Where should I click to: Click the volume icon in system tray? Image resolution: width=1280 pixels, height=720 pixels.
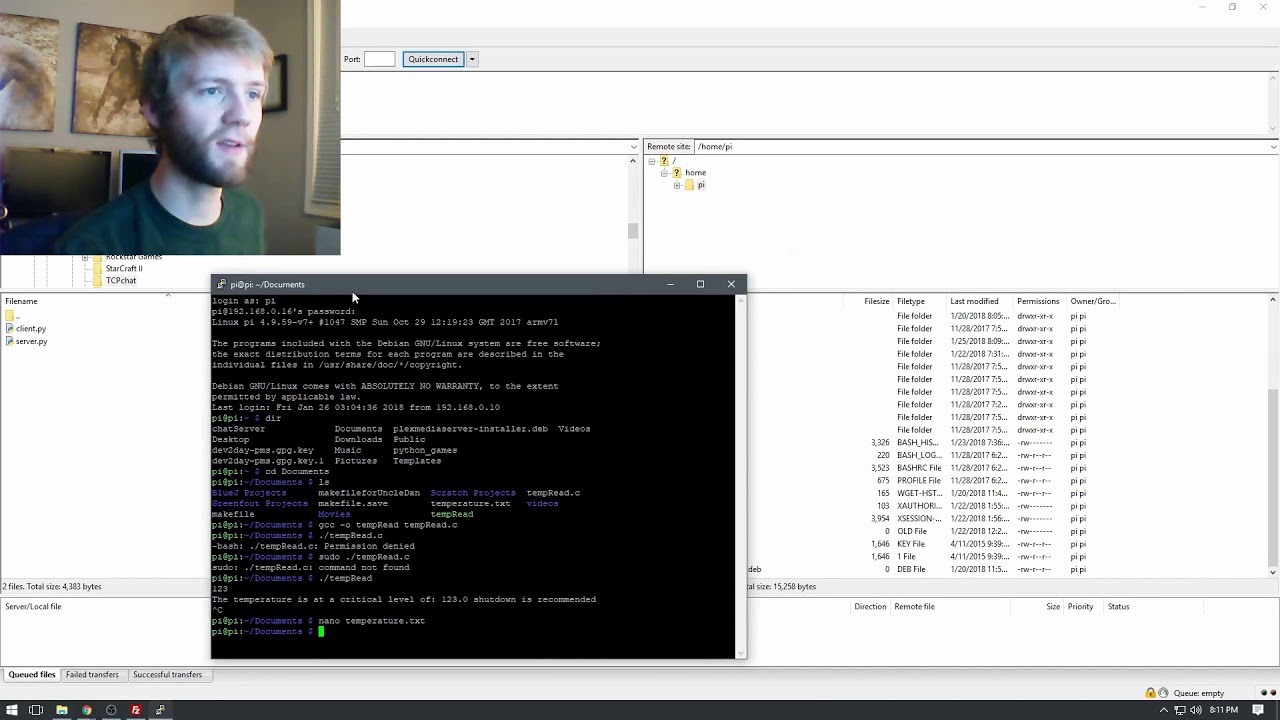click(x=1196, y=710)
